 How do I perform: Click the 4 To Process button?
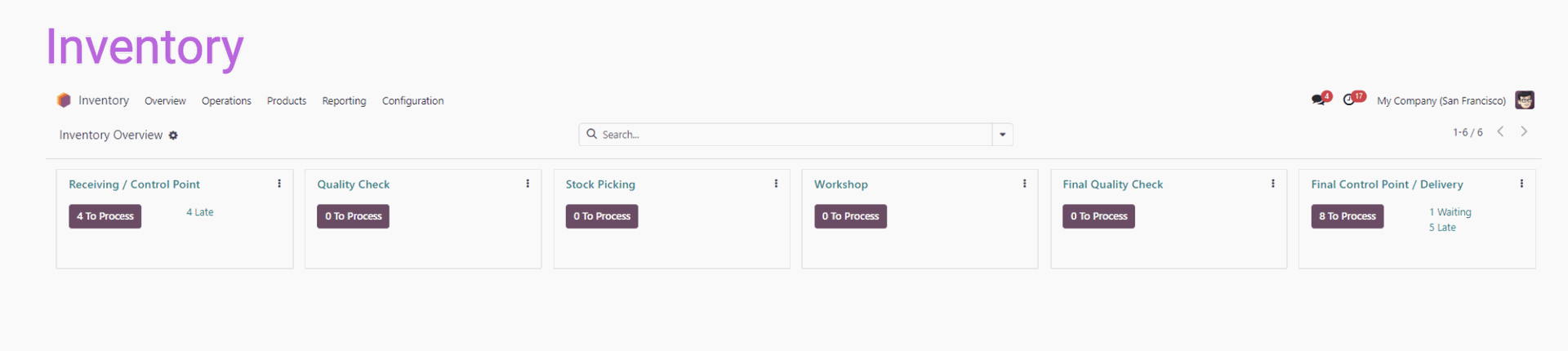(105, 216)
